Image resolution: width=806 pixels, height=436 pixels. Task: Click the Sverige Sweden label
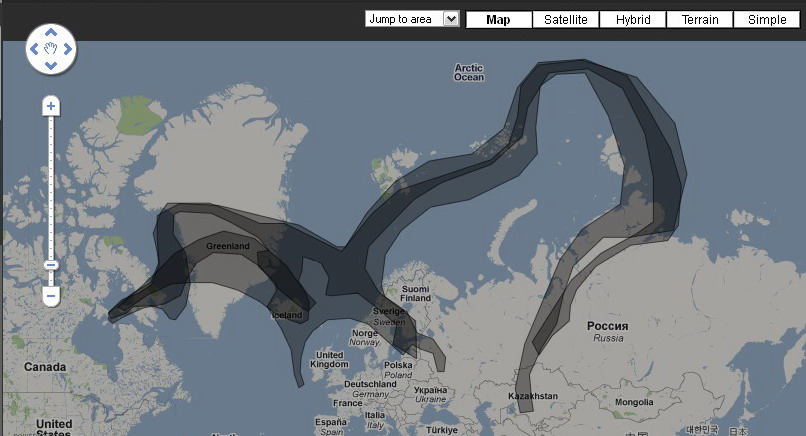pyautogui.click(x=389, y=316)
